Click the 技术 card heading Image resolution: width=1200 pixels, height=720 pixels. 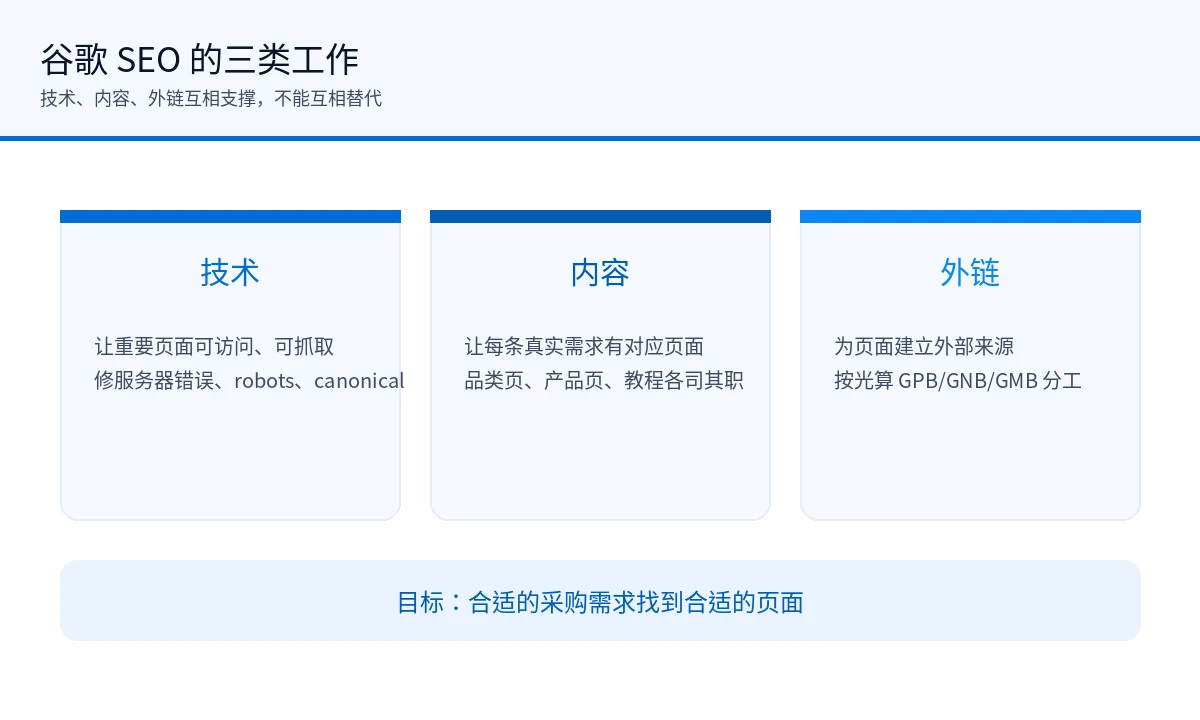pos(230,272)
